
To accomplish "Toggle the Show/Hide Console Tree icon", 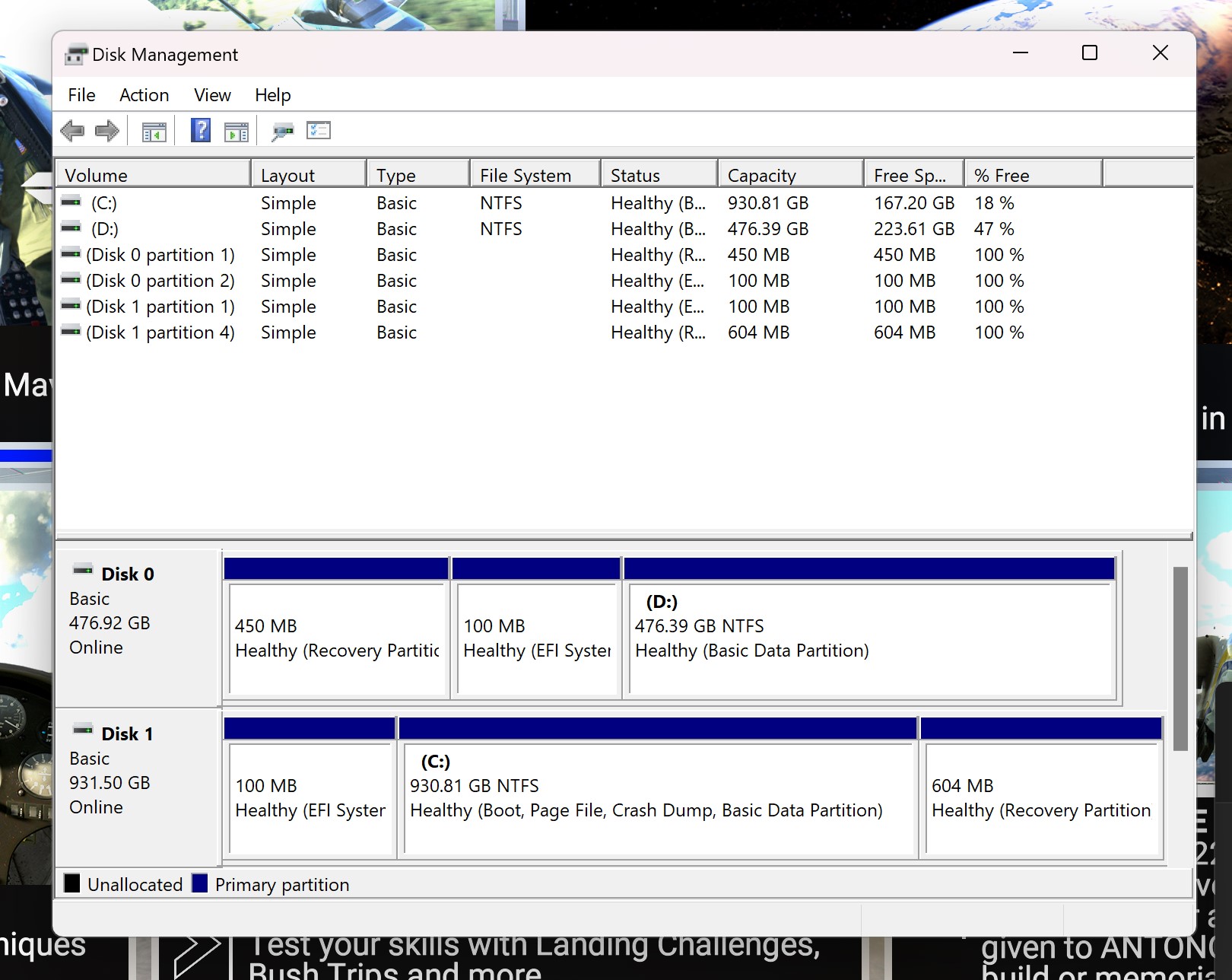I will click(154, 130).
